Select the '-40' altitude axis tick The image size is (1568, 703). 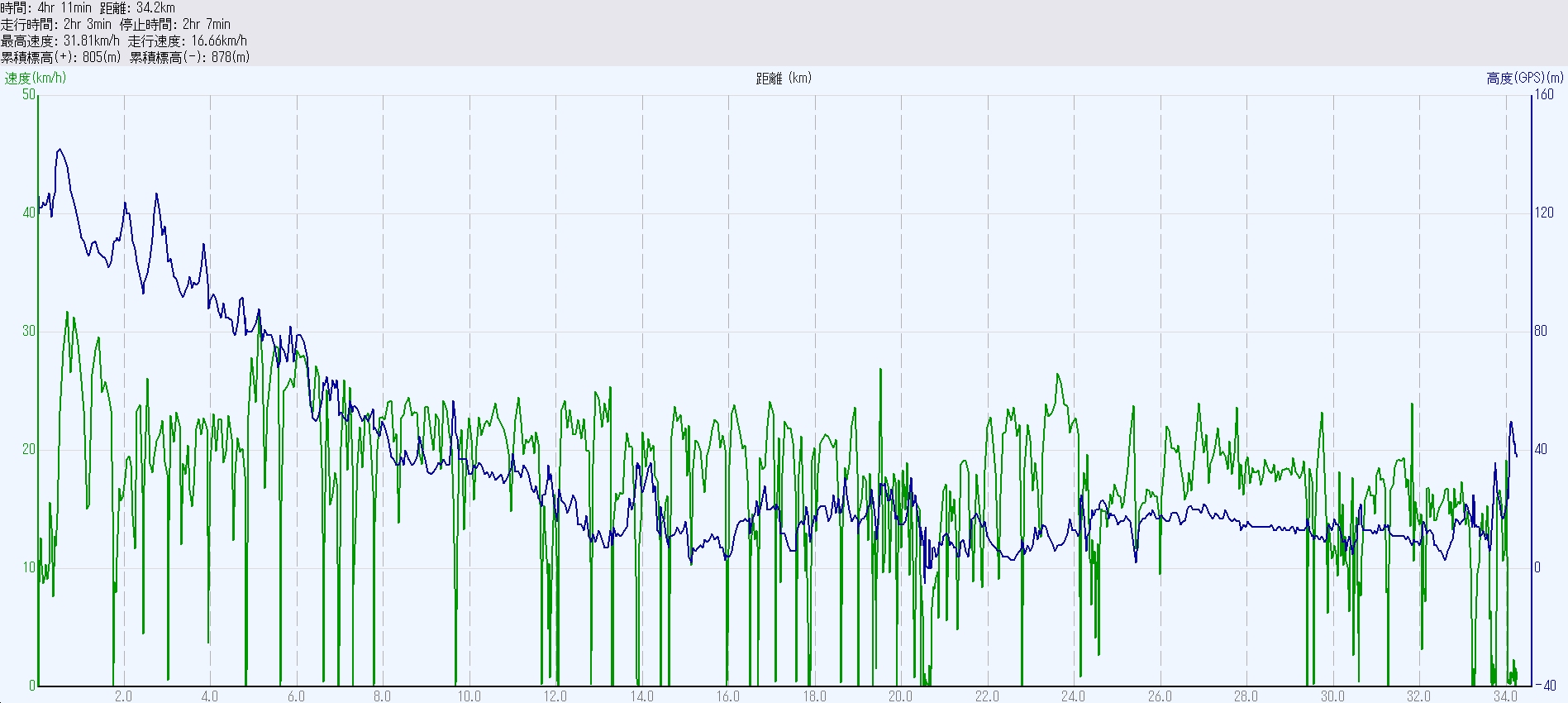pyautogui.click(x=1545, y=686)
